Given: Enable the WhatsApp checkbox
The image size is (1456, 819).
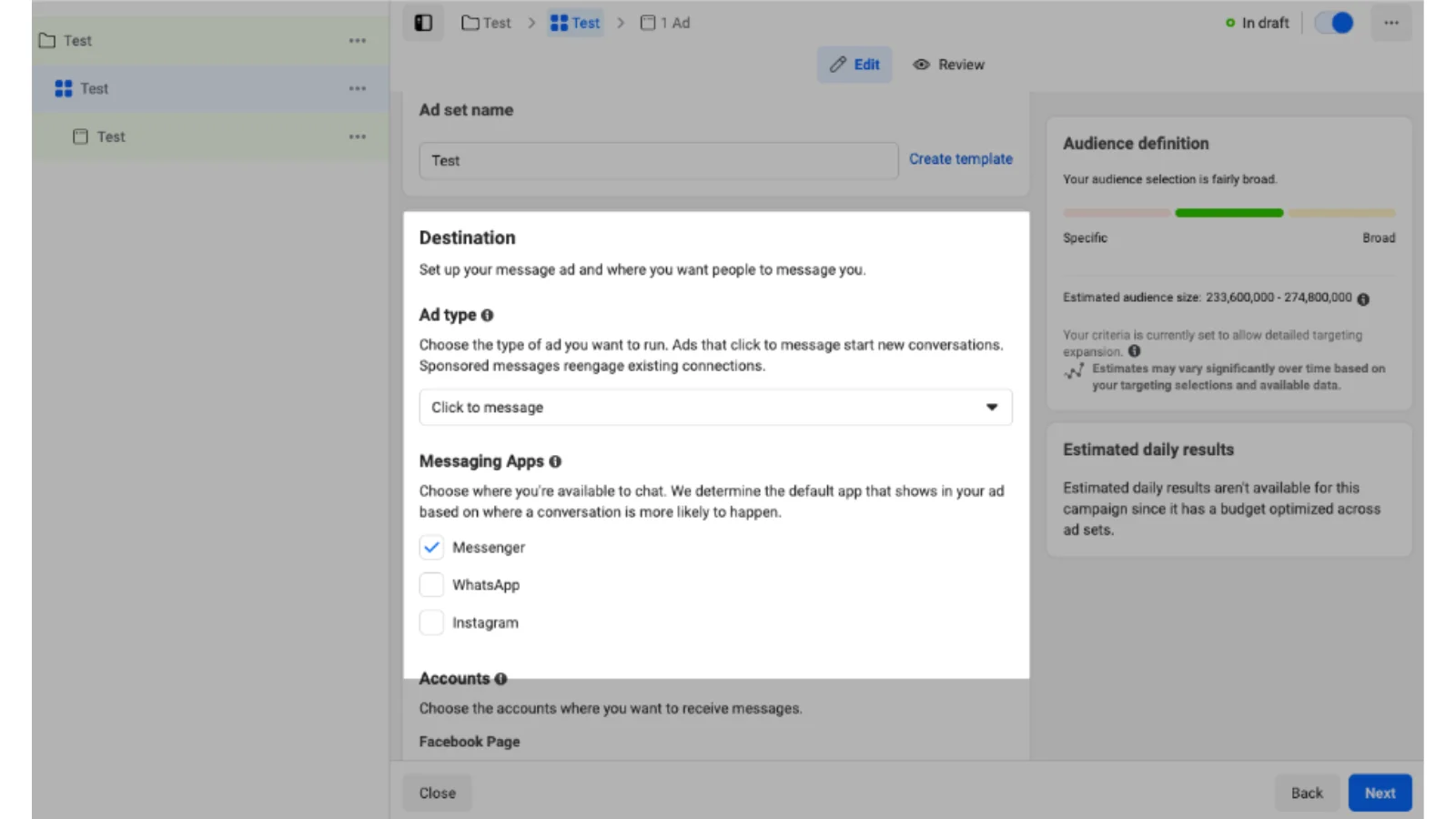Looking at the screenshot, I should 431,584.
